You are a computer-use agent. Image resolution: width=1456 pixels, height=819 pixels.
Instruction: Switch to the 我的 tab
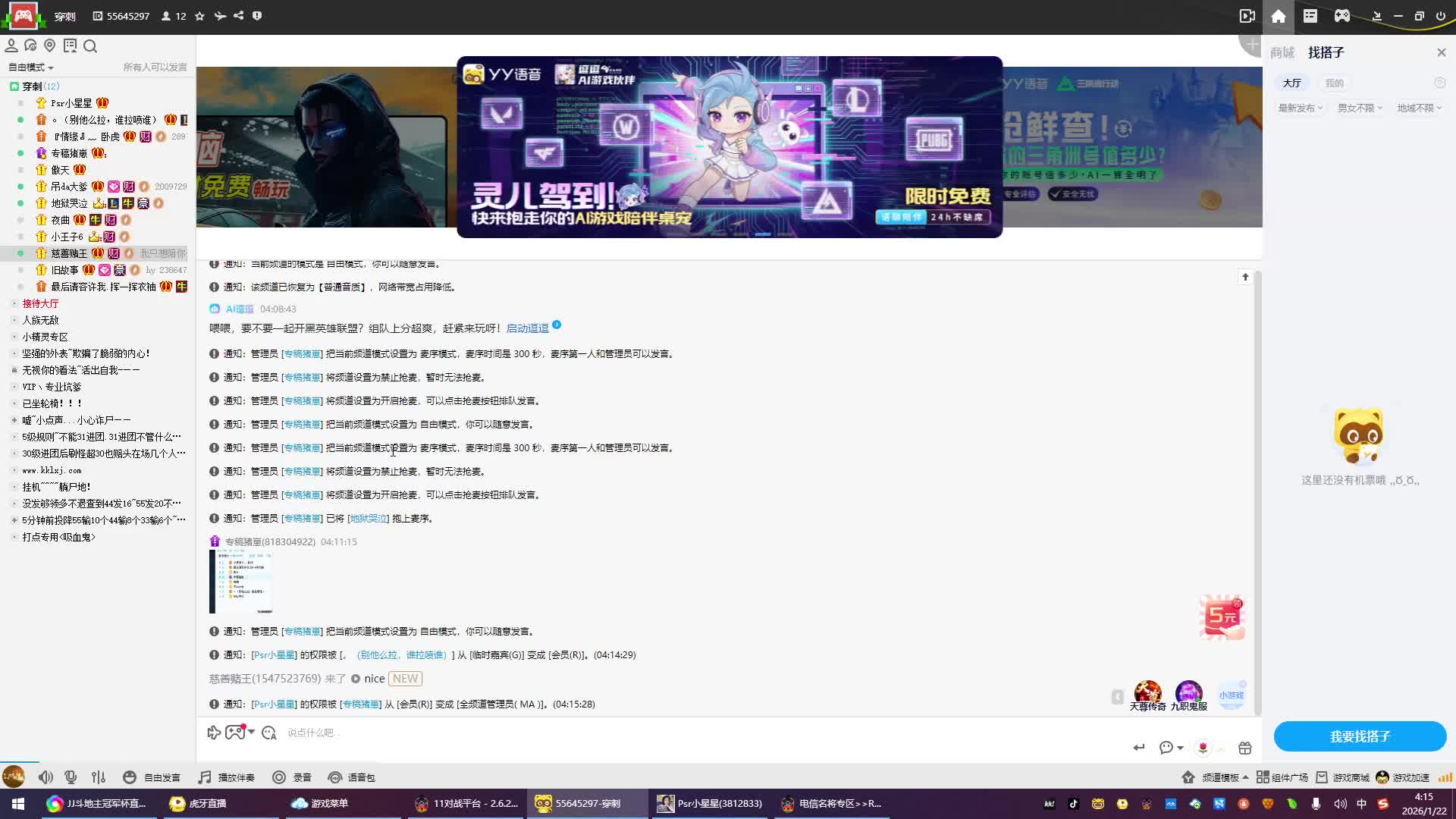pos(1334,83)
